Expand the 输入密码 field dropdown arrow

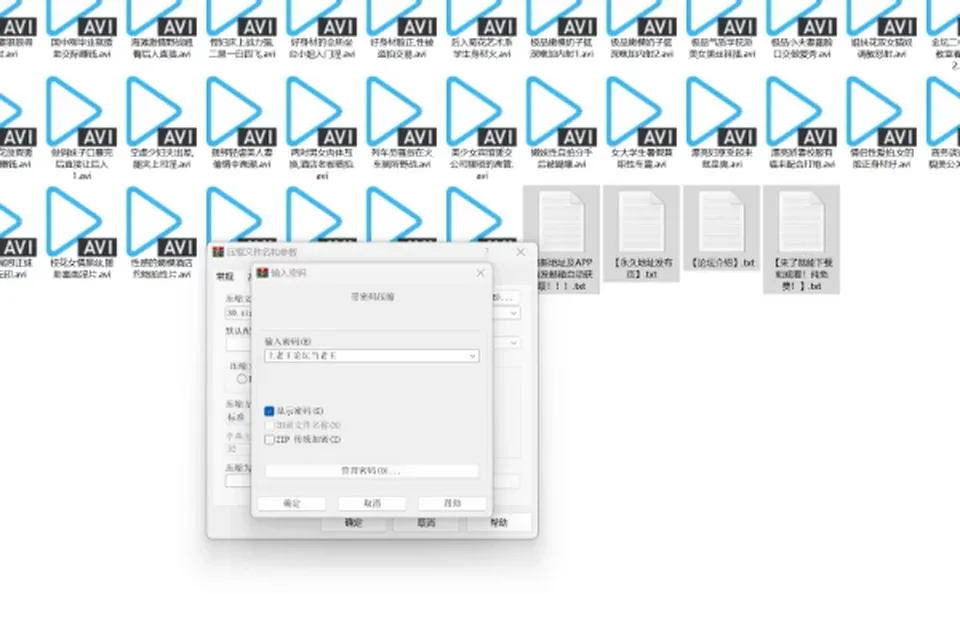pyautogui.click(x=473, y=356)
